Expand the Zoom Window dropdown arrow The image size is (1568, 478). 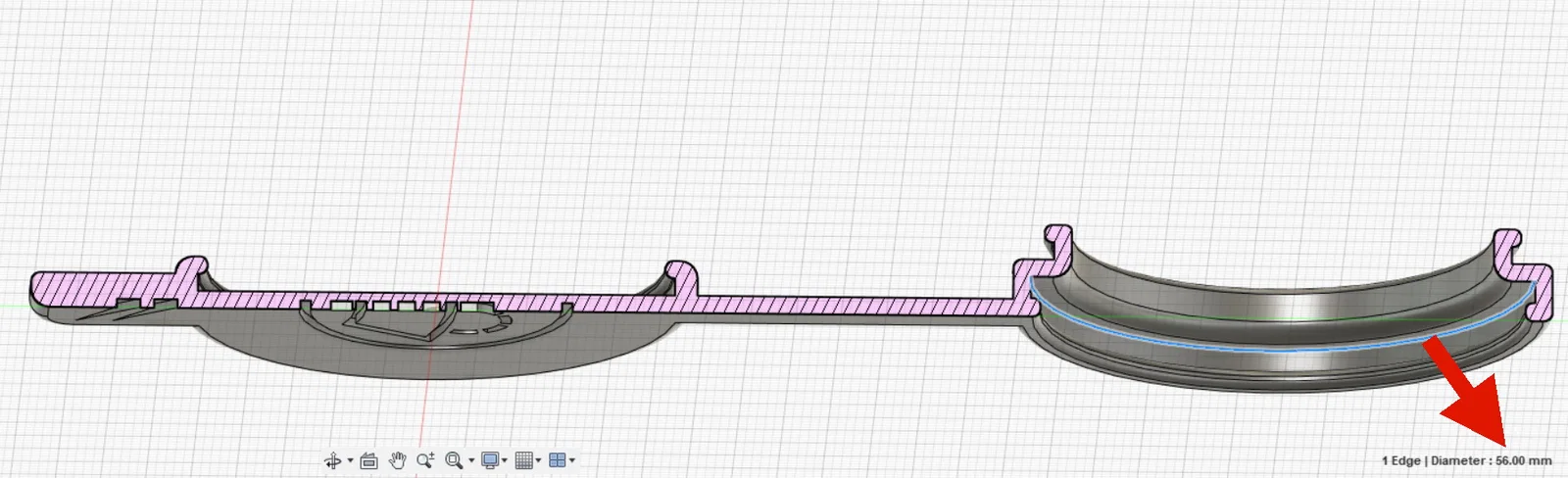pos(471,460)
